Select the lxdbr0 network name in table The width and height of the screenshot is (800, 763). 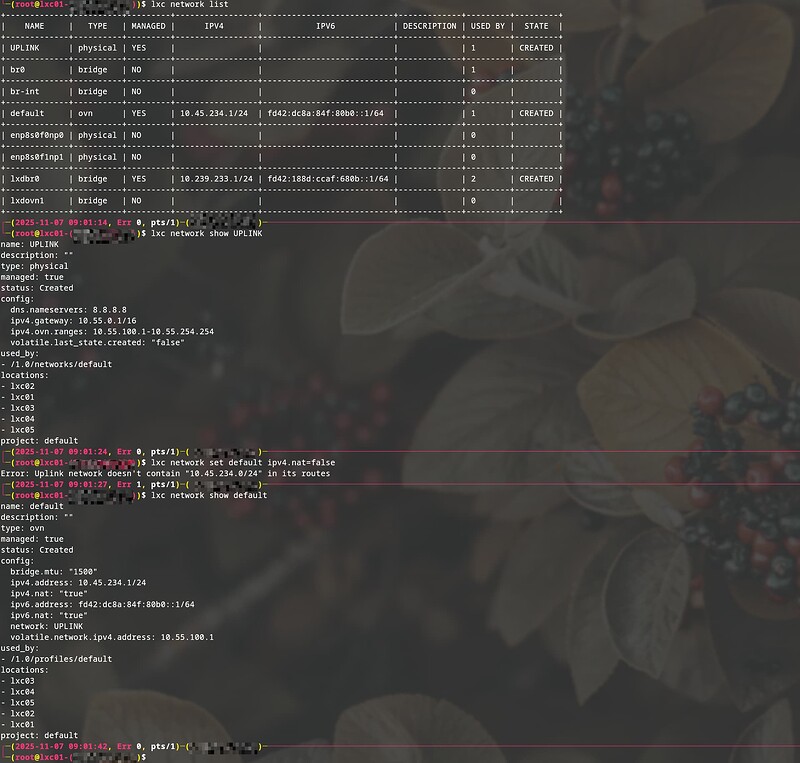coord(27,179)
